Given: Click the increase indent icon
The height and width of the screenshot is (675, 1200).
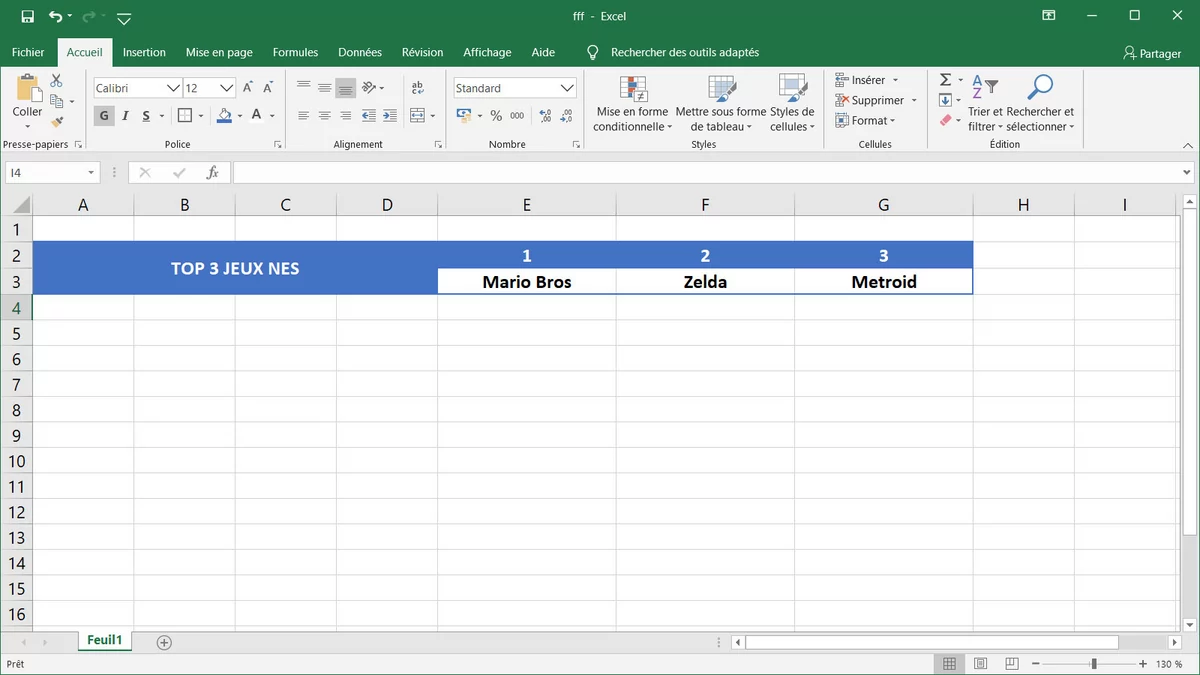Looking at the screenshot, I should (x=389, y=116).
